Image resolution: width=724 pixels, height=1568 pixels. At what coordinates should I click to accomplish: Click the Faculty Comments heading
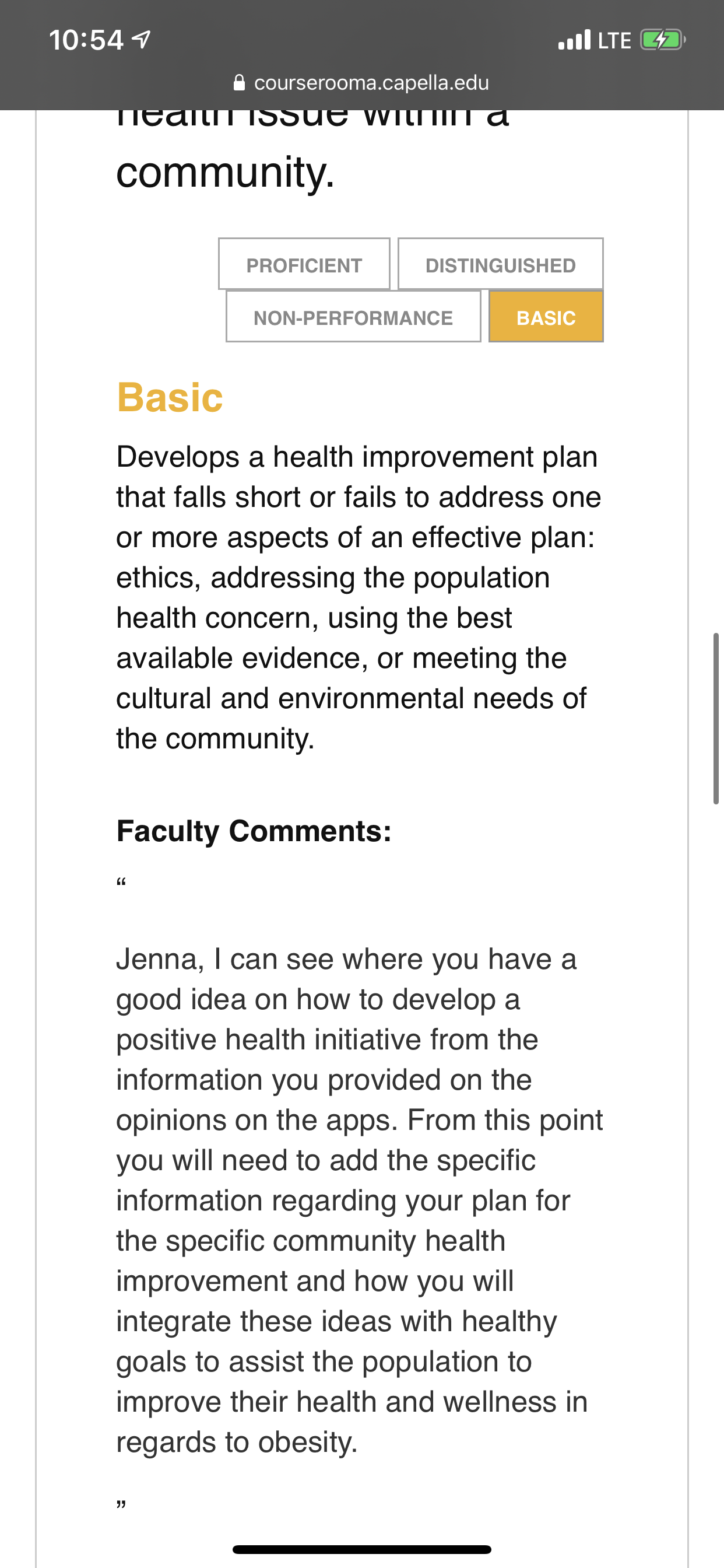tap(254, 831)
